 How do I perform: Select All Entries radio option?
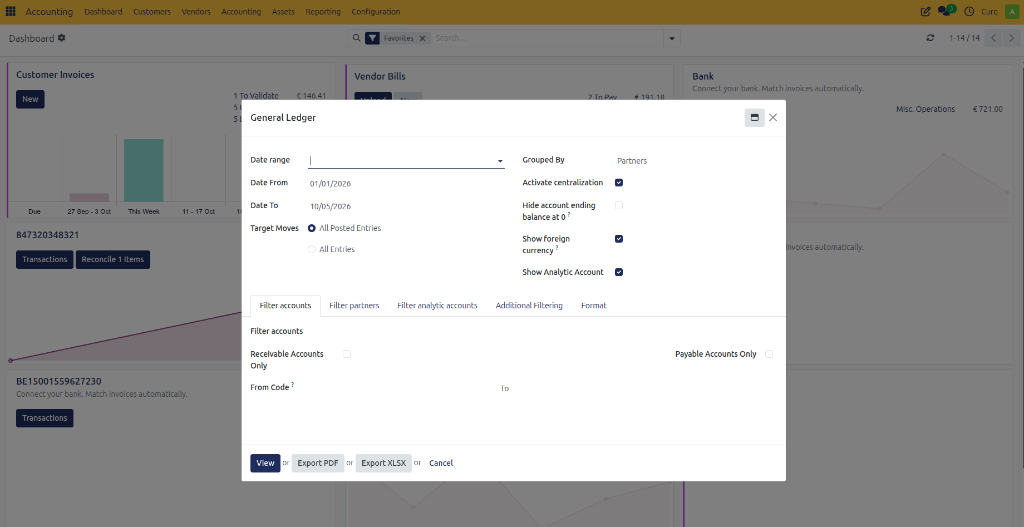(312, 249)
